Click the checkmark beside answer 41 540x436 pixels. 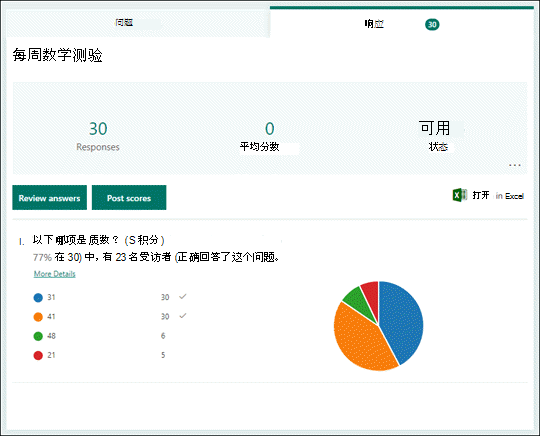(183, 316)
